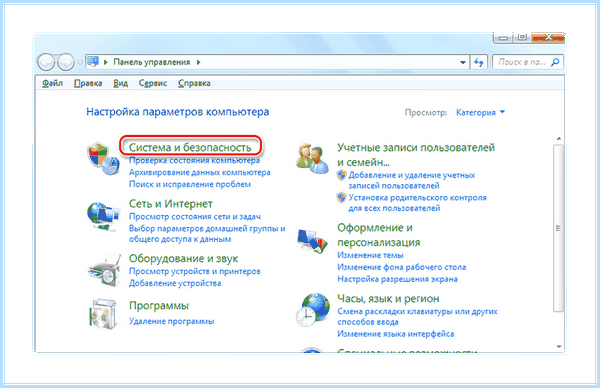This screenshot has width=600, height=388.
Task: Click the back navigation arrow button
Action: 46,62
